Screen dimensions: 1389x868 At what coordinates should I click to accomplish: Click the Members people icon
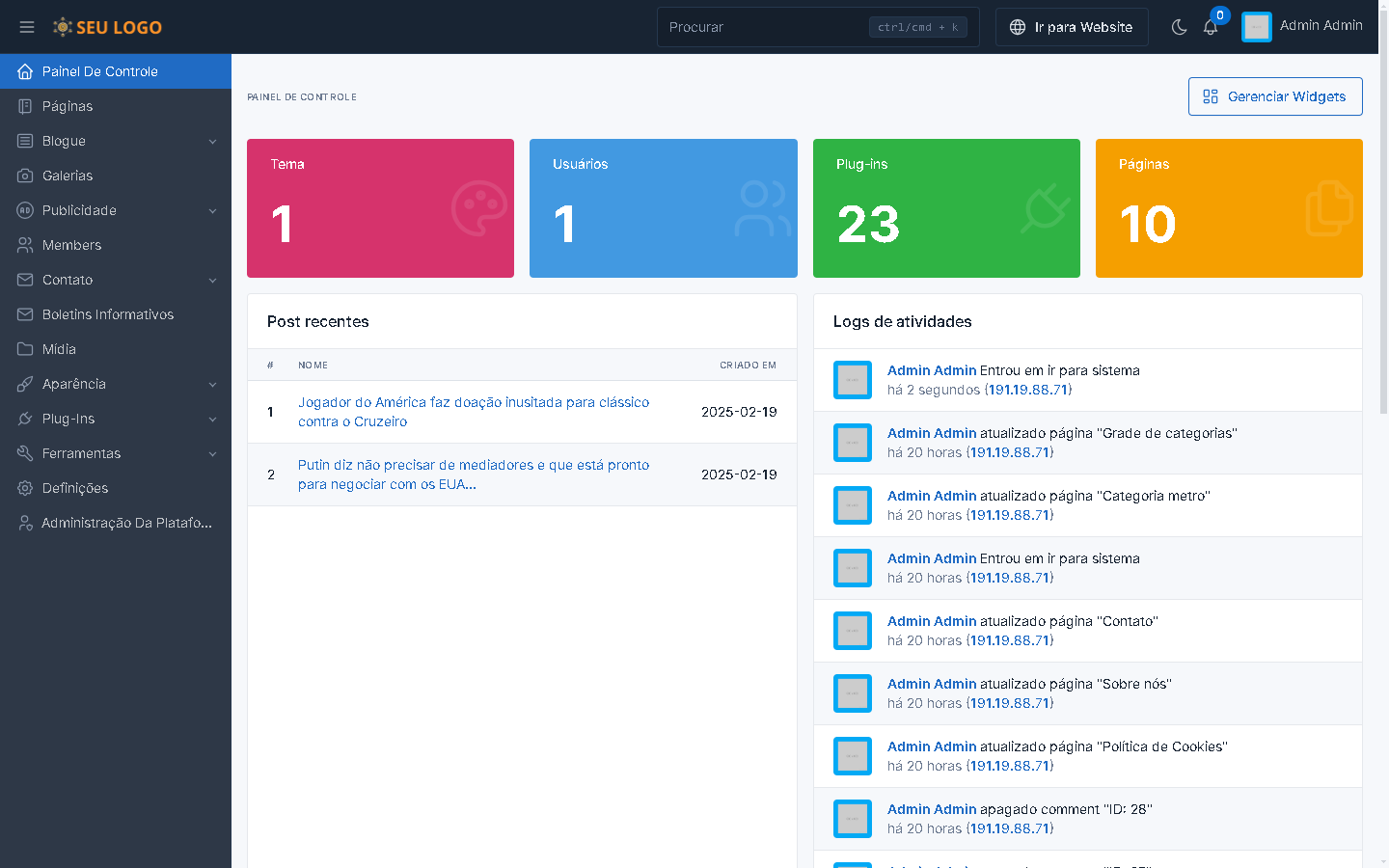25,245
